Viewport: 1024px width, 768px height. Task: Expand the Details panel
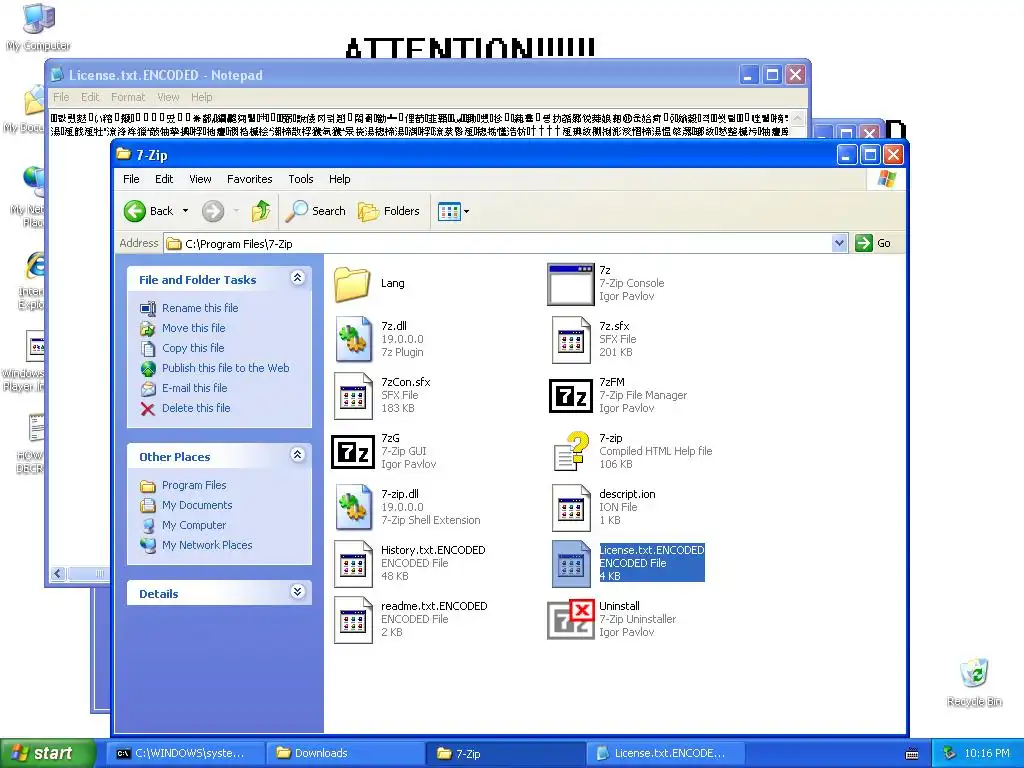coord(297,592)
